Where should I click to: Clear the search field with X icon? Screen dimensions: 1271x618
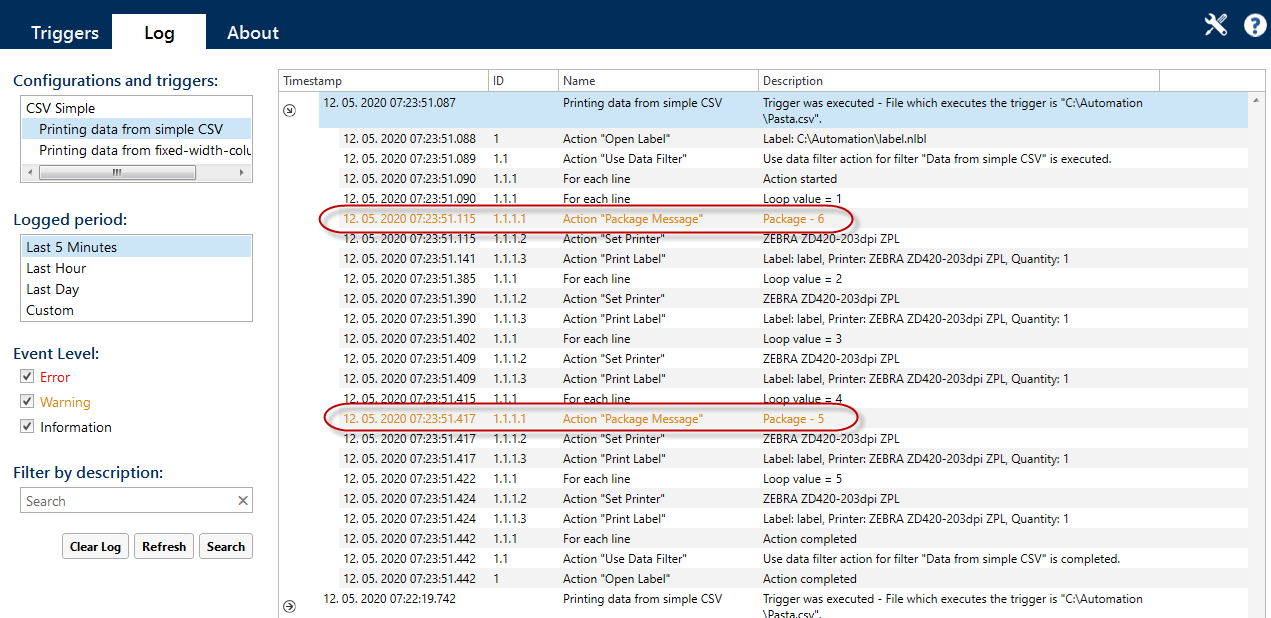(242, 501)
